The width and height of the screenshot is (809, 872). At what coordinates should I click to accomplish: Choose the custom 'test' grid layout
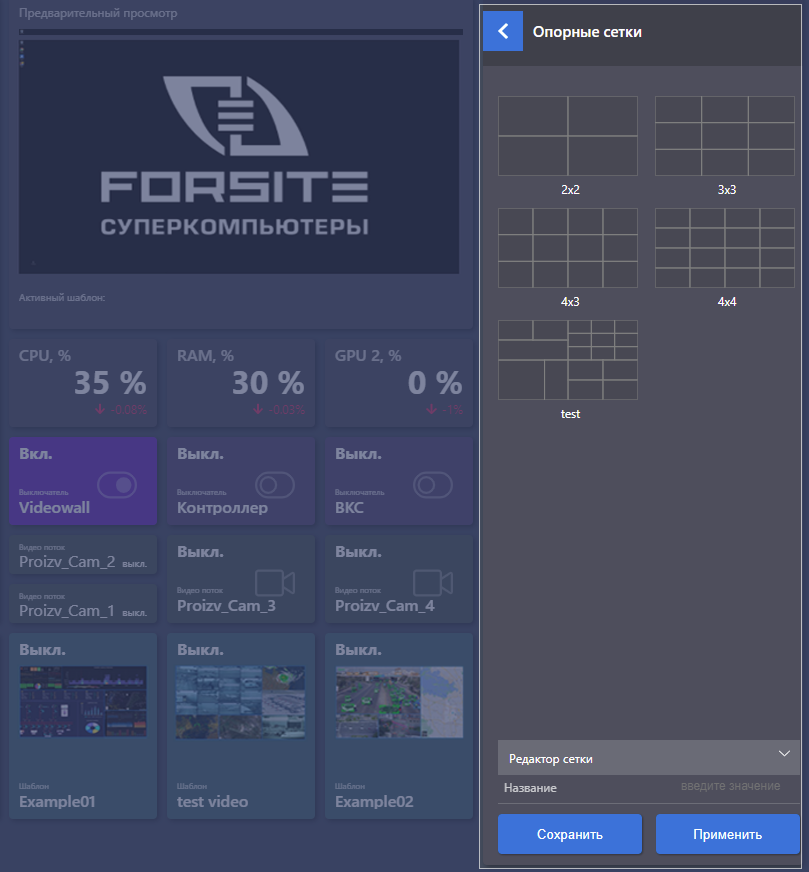point(568,360)
